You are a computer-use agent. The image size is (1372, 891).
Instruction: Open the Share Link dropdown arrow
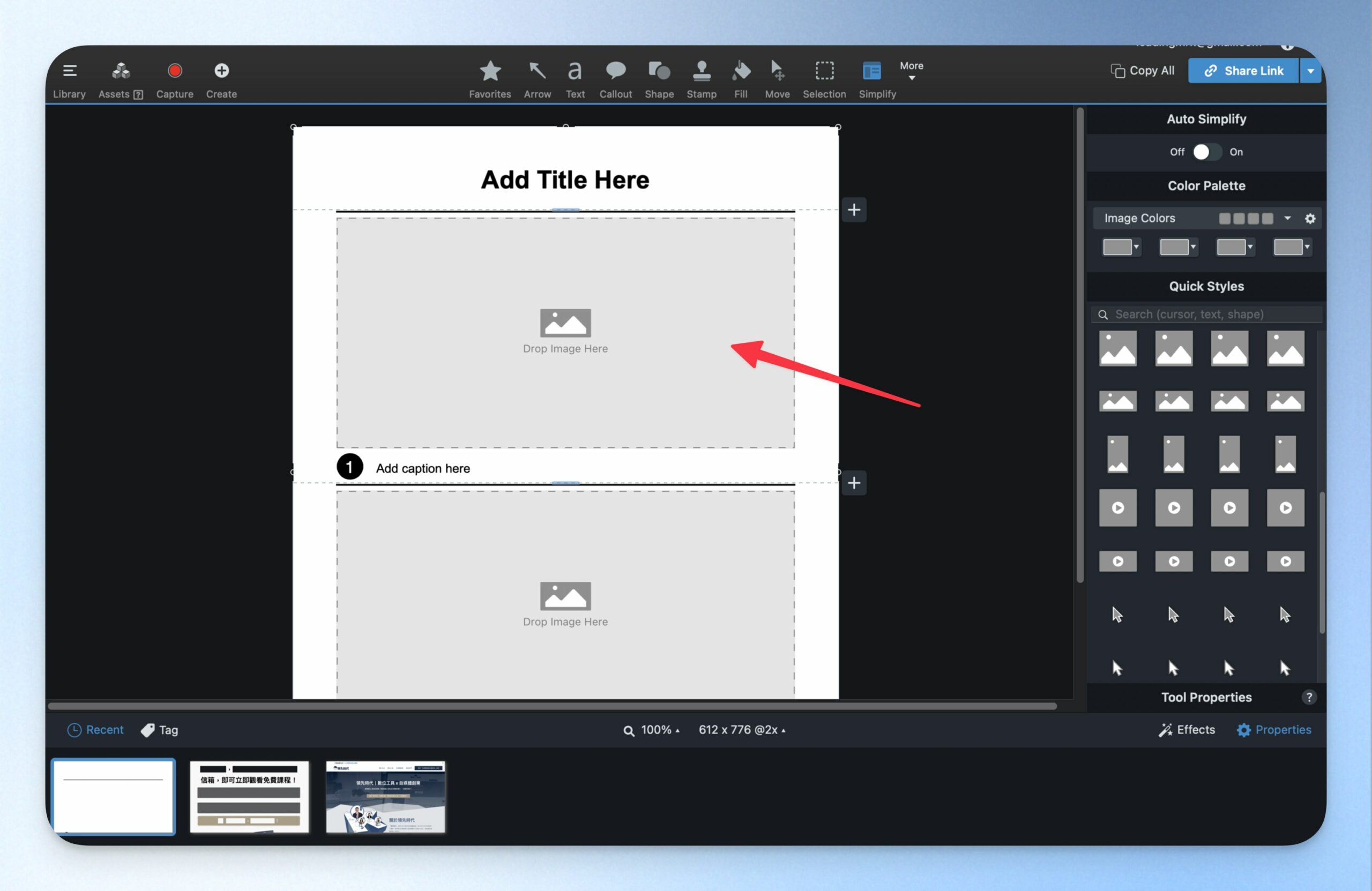tap(1310, 71)
